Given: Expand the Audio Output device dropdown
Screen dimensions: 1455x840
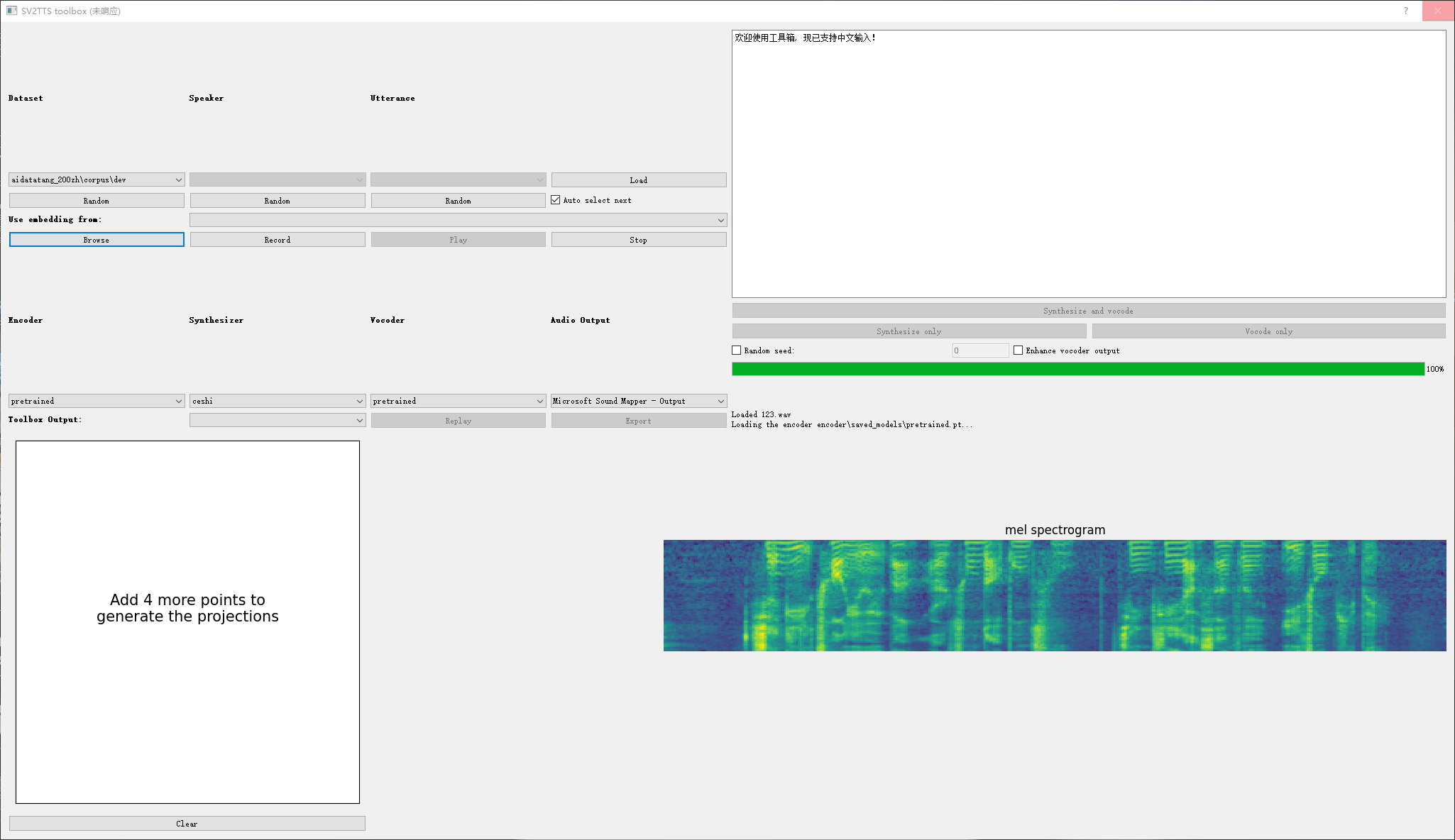Looking at the screenshot, I should coord(638,400).
